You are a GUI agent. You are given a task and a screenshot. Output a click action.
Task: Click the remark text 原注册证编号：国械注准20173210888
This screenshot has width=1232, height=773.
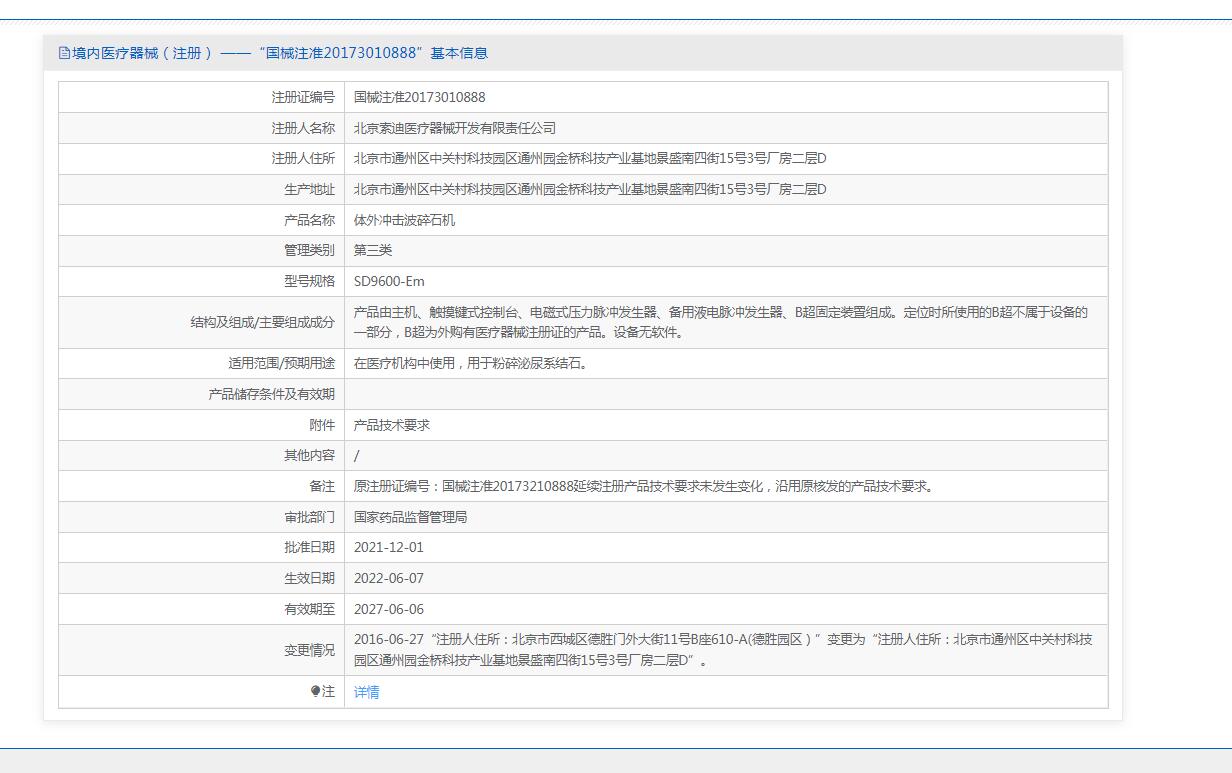tap(644, 486)
